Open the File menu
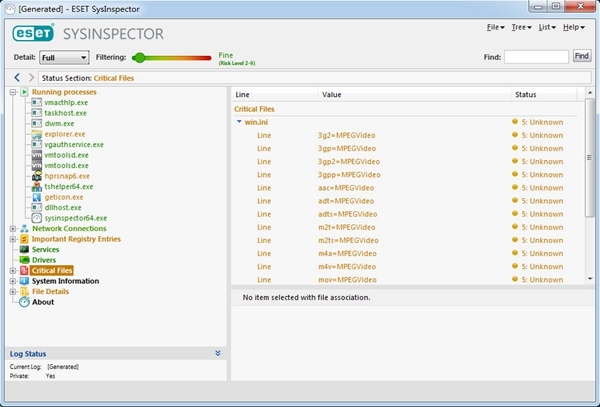Image resolution: width=600 pixels, height=407 pixels. (x=496, y=27)
